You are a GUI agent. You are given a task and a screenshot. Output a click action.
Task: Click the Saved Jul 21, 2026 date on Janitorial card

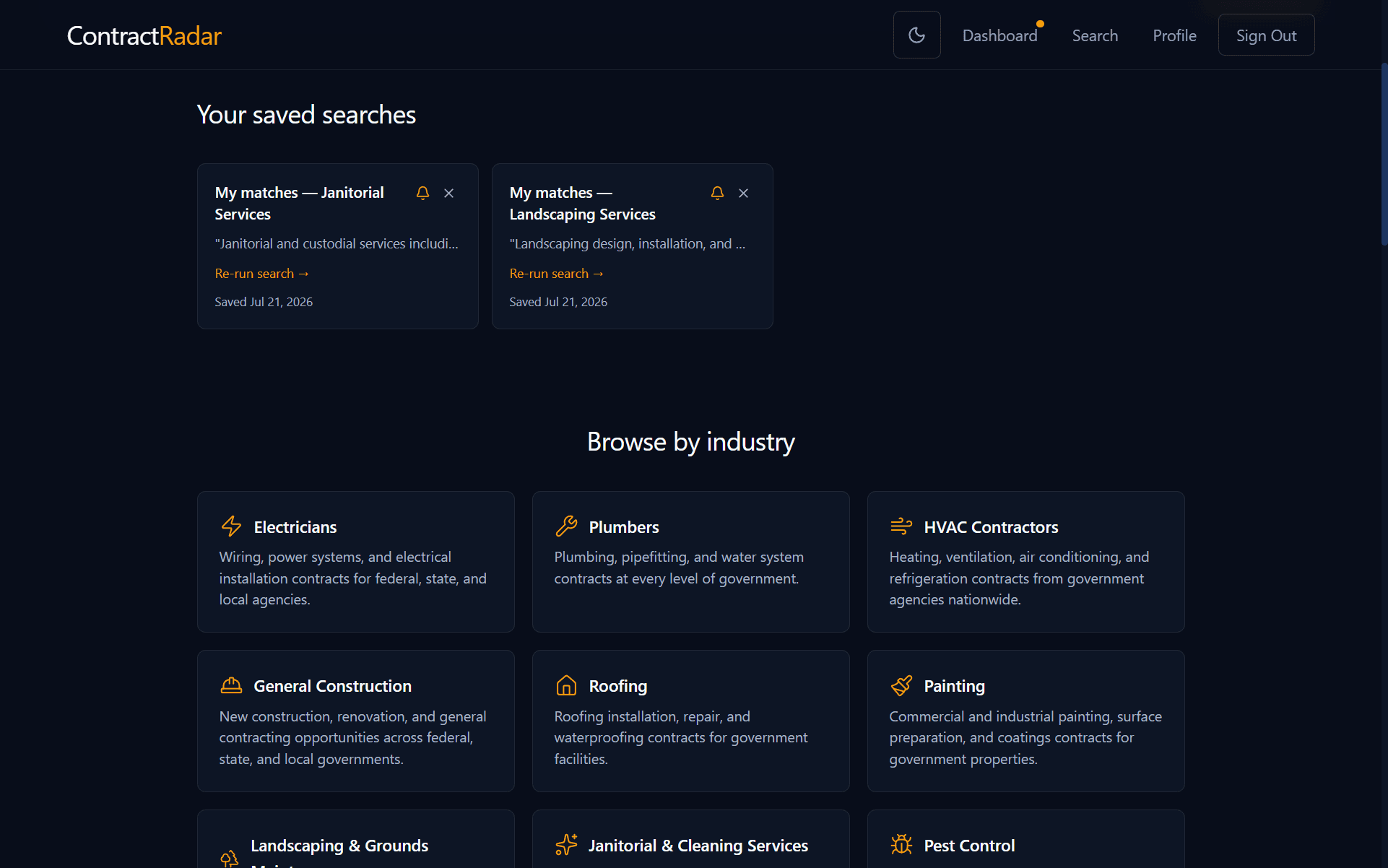click(x=264, y=302)
